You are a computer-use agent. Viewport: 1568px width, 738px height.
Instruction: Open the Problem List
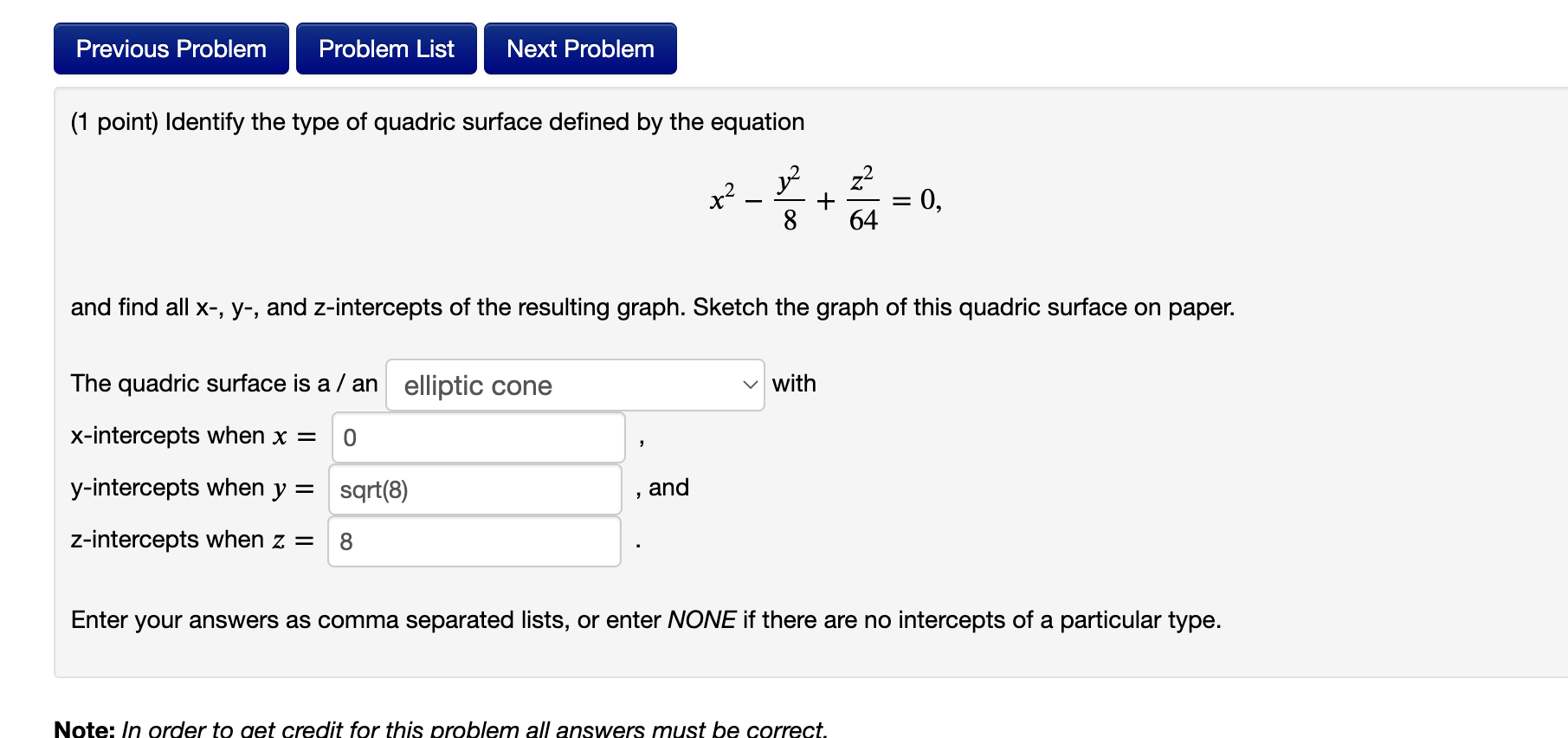pyautogui.click(x=386, y=49)
